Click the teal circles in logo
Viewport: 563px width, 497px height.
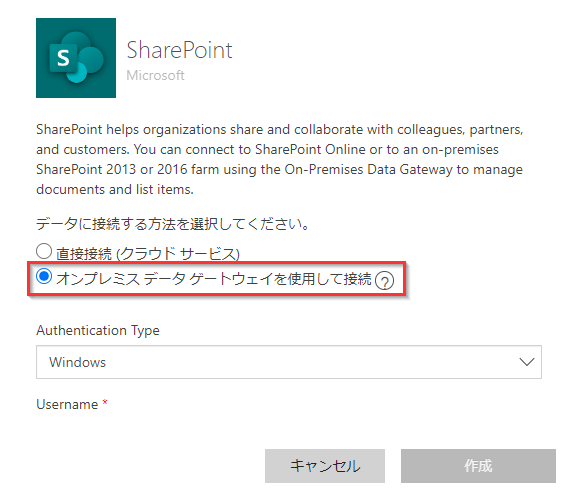[86, 57]
